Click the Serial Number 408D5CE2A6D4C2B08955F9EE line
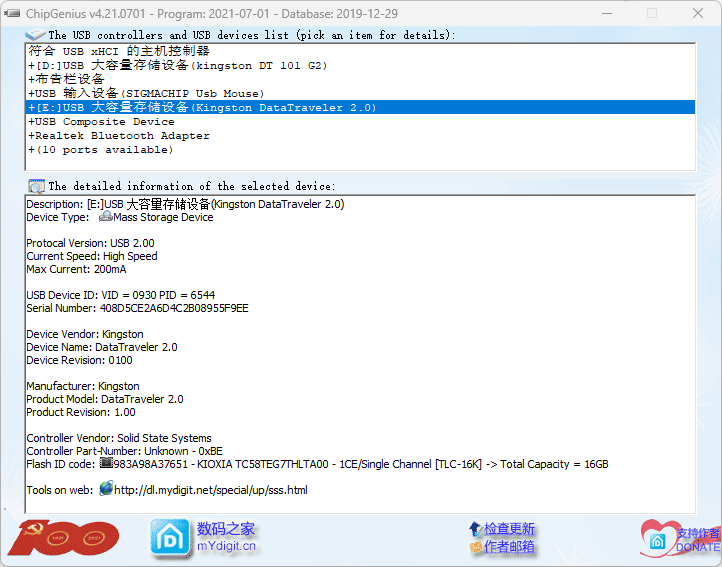 point(137,308)
